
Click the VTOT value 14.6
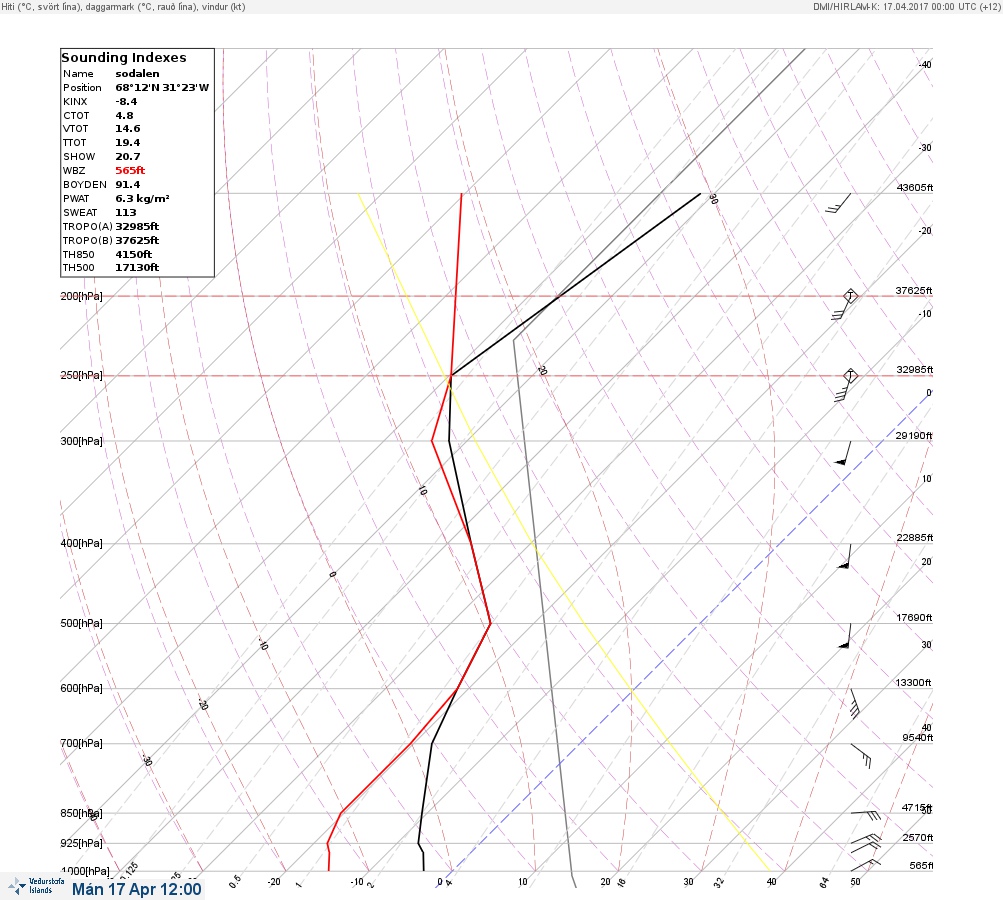pos(127,129)
